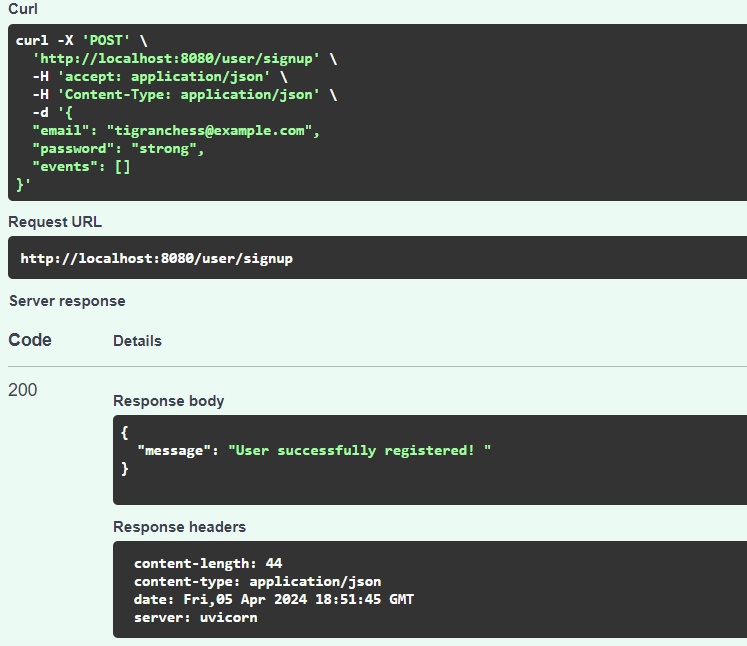The height and width of the screenshot is (646, 747).
Task: Click the password "strong" line
Action: coord(118,149)
